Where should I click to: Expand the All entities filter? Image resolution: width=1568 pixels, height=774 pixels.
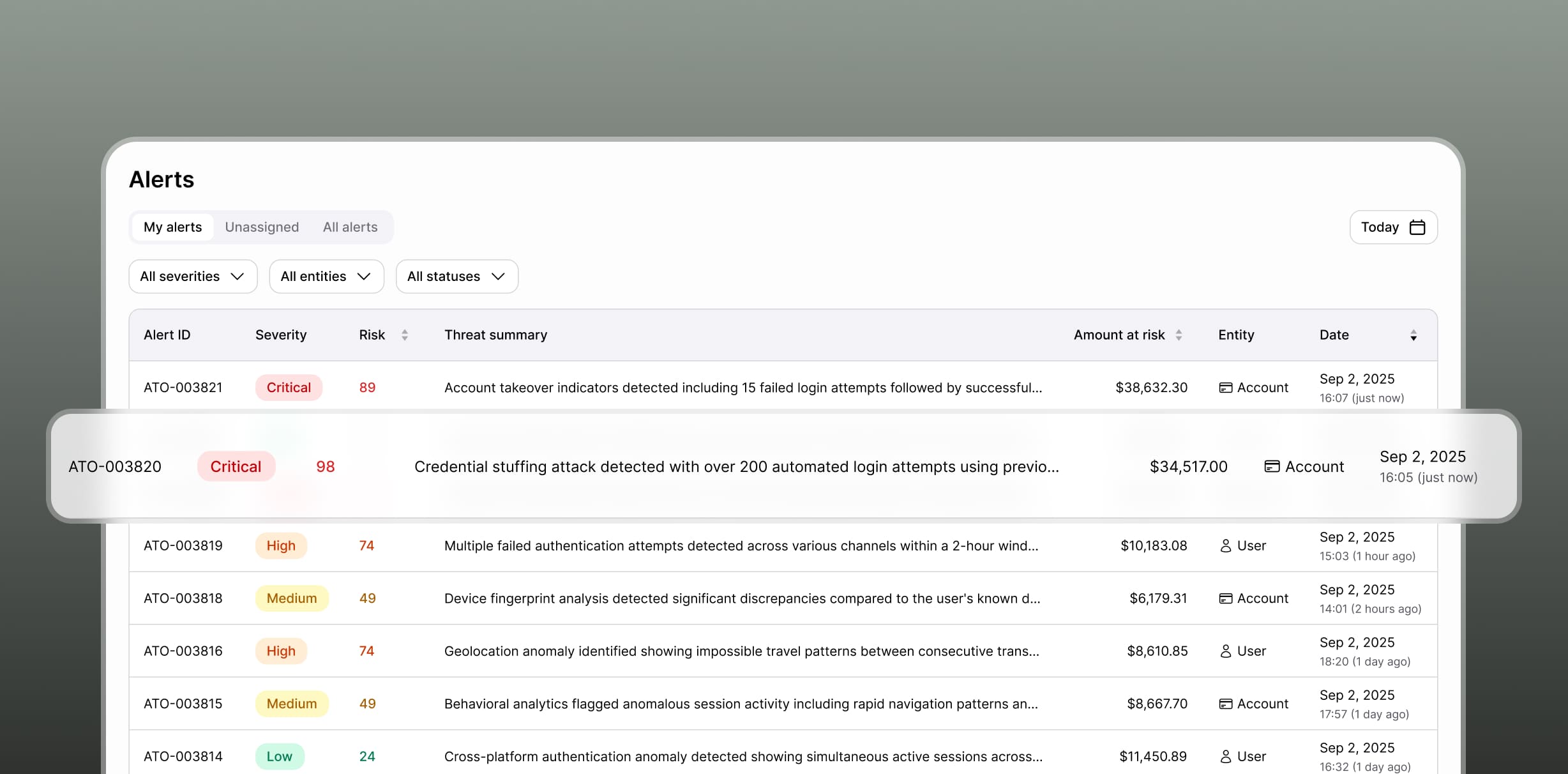[326, 277]
